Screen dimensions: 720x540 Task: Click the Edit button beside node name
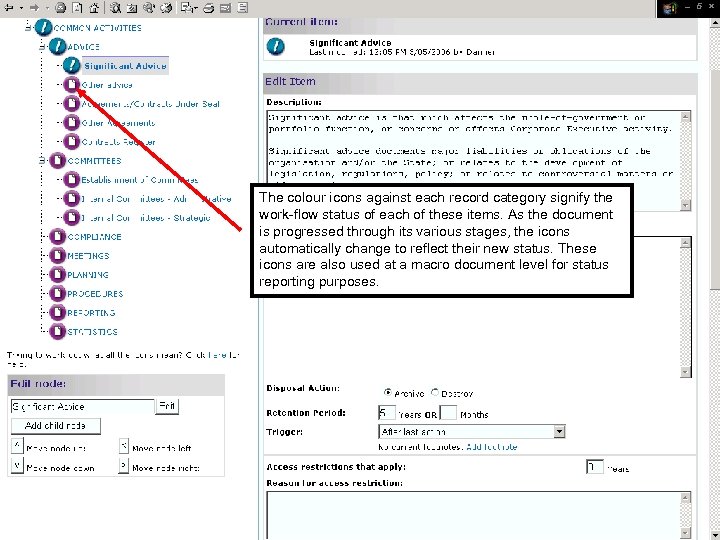167,406
